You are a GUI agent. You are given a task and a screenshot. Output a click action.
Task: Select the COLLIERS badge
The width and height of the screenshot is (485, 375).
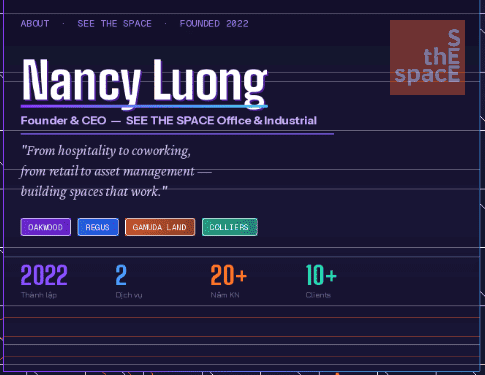[x=230, y=227]
